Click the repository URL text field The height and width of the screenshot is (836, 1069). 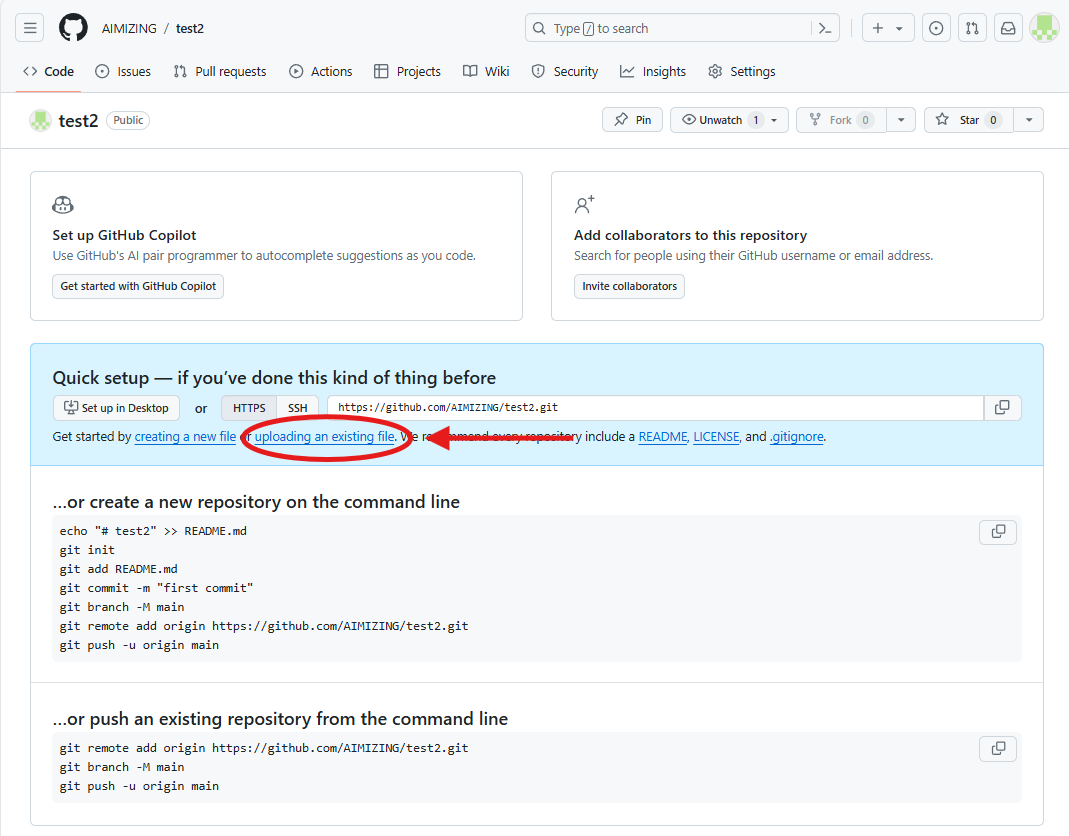point(655,408)
